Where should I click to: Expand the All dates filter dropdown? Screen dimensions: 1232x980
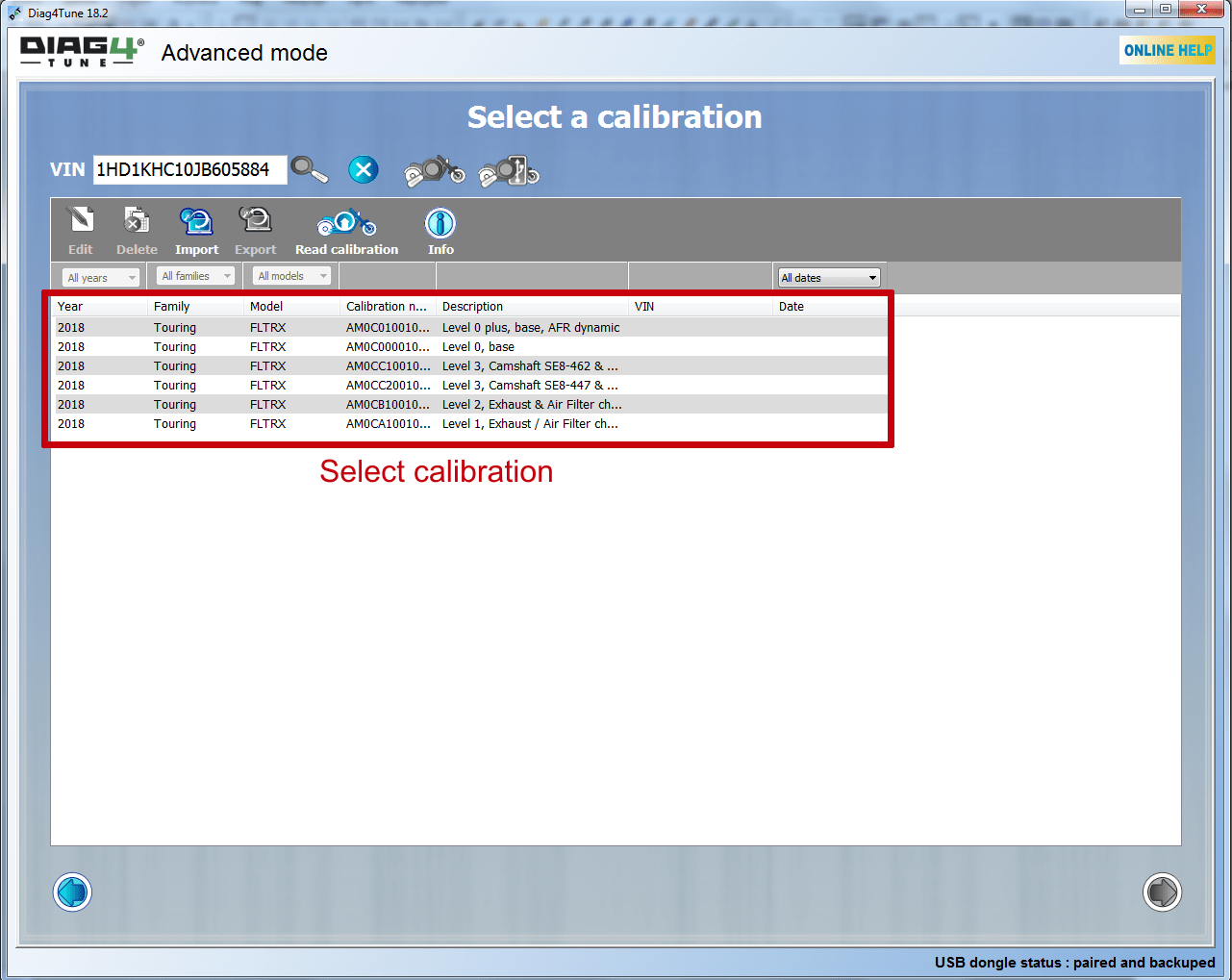(829, 278)
